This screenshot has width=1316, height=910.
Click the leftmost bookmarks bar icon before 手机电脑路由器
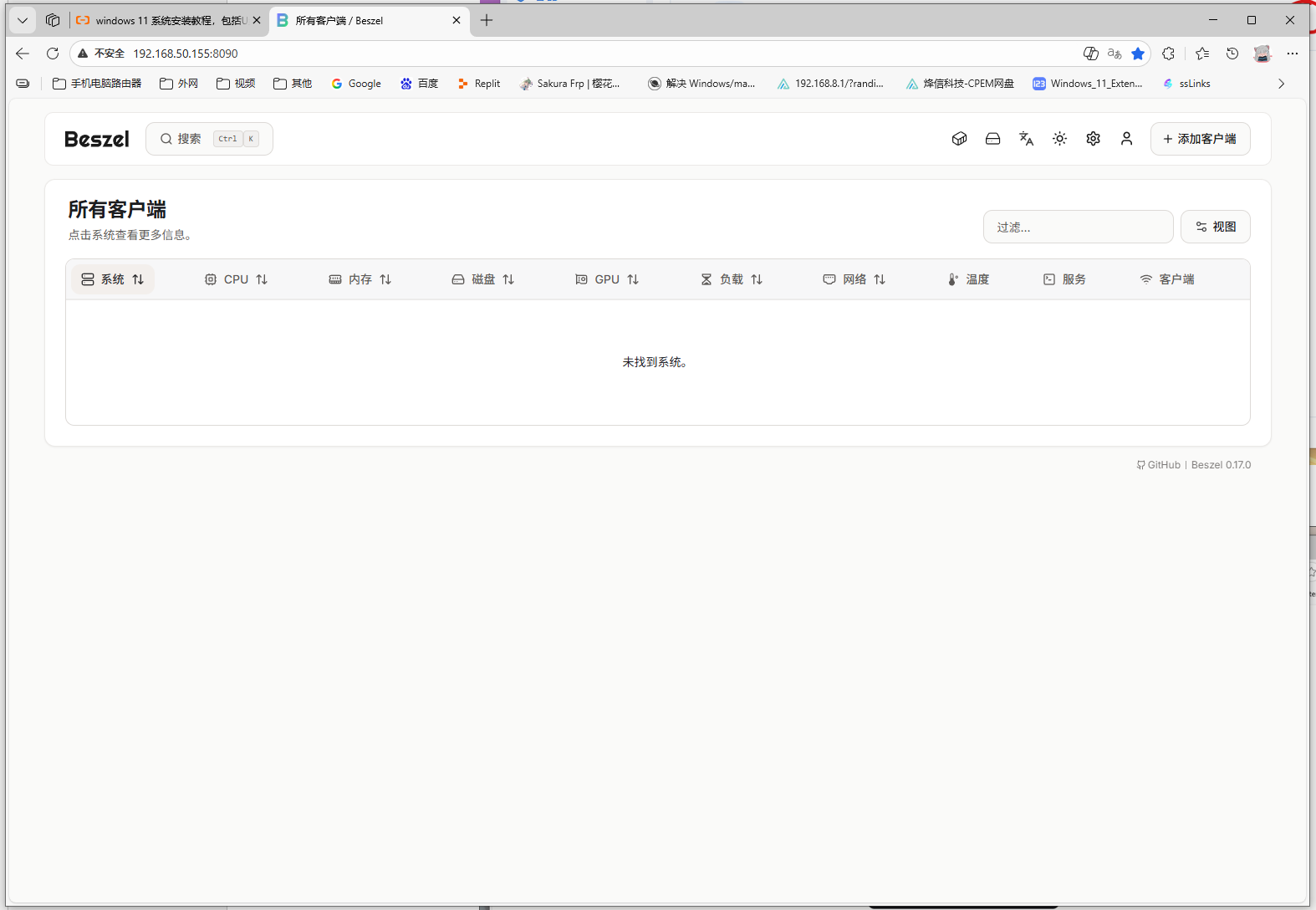tap(23, 84)
